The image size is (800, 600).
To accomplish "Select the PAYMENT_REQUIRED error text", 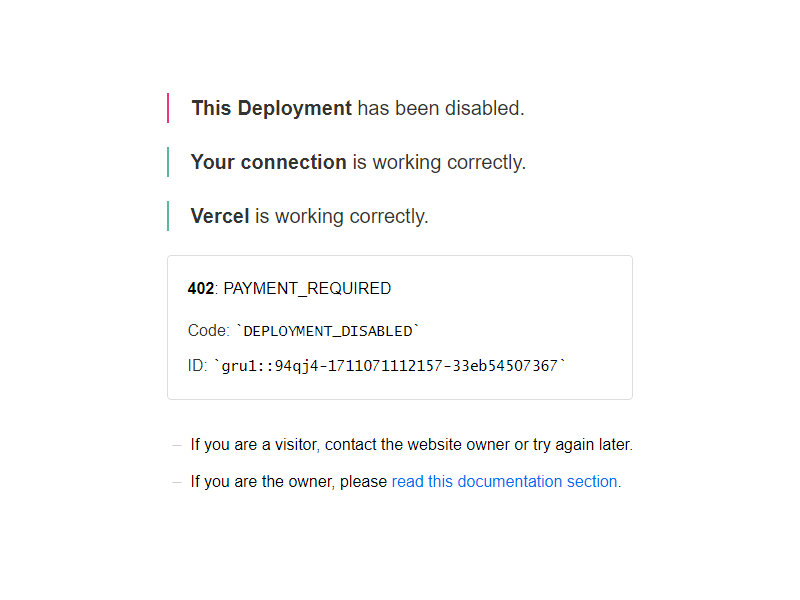I will pos(307,289).
